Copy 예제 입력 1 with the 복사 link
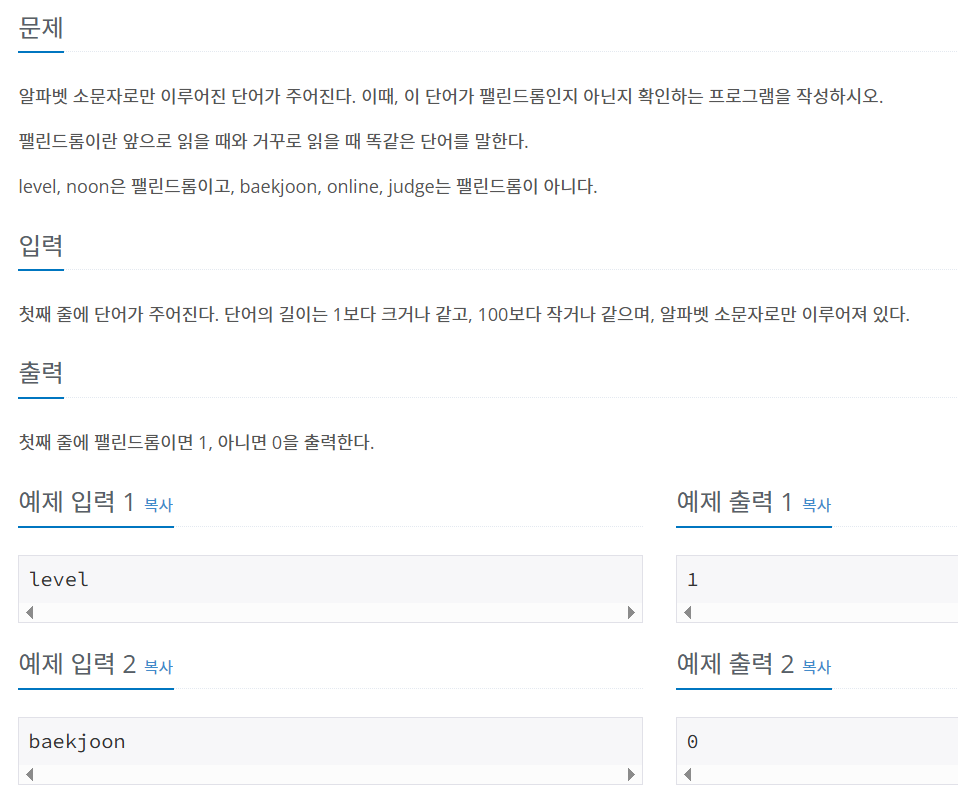 tap(158, 505)
